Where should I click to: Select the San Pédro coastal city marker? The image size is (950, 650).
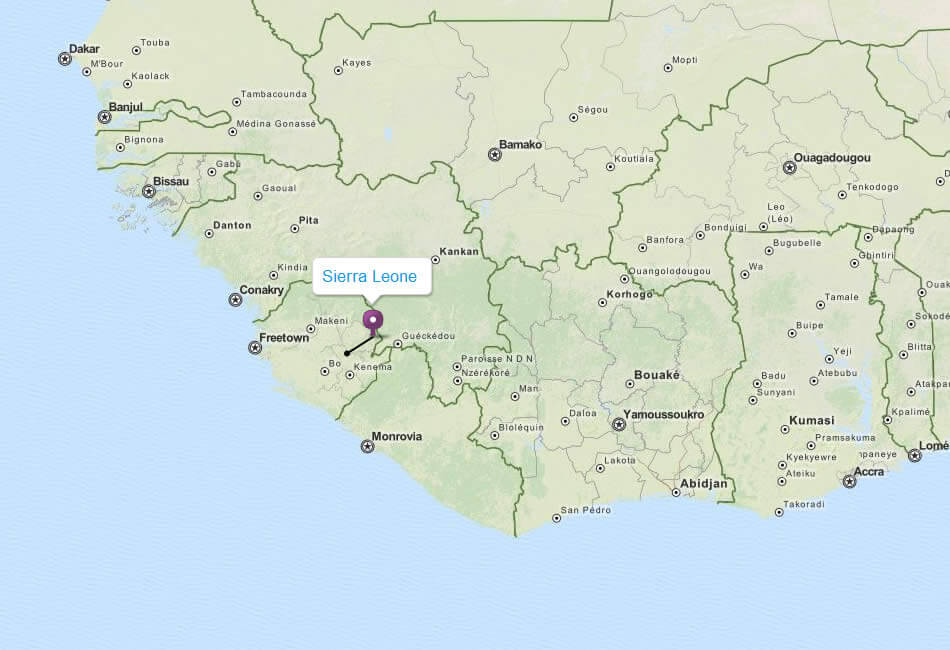(x=556, y=518)
